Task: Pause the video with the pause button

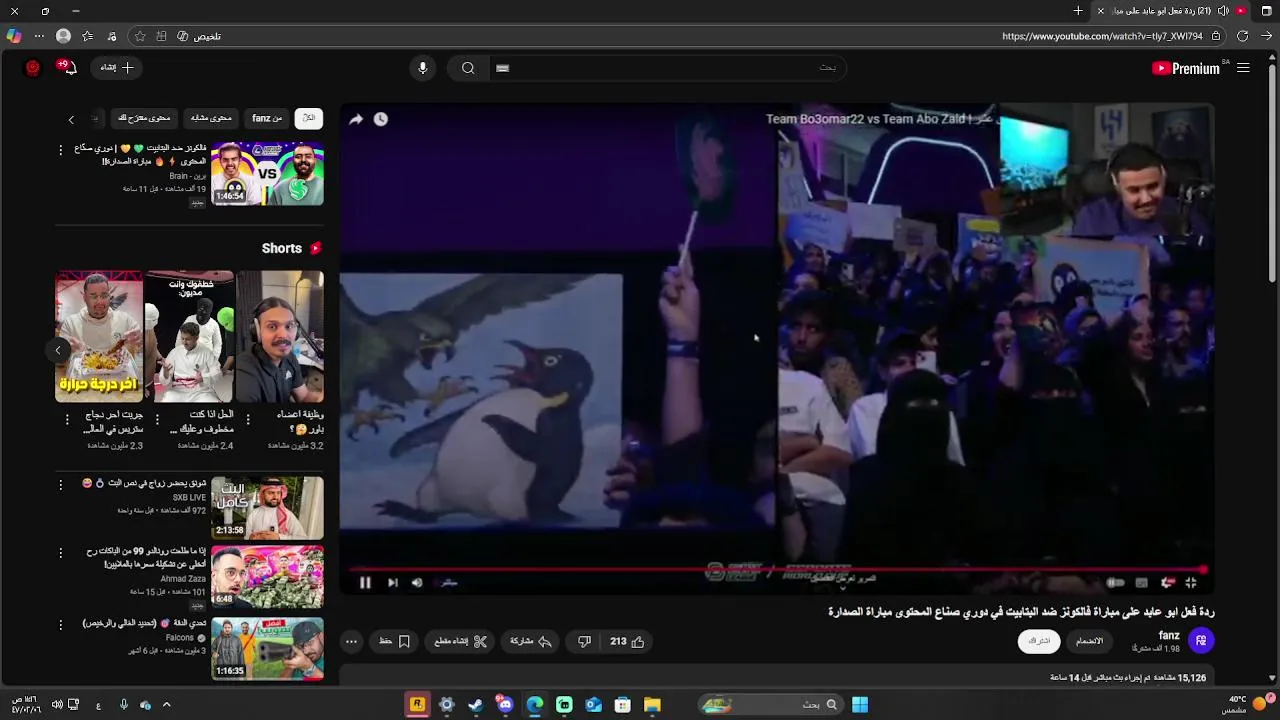Action: [x=365, y=583]
